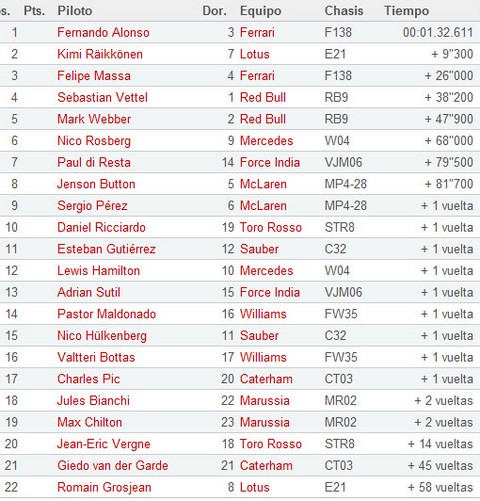The image size is (480, 501).
Task: Select the Jean-Eric Vergne link
Action: point(104,444)
